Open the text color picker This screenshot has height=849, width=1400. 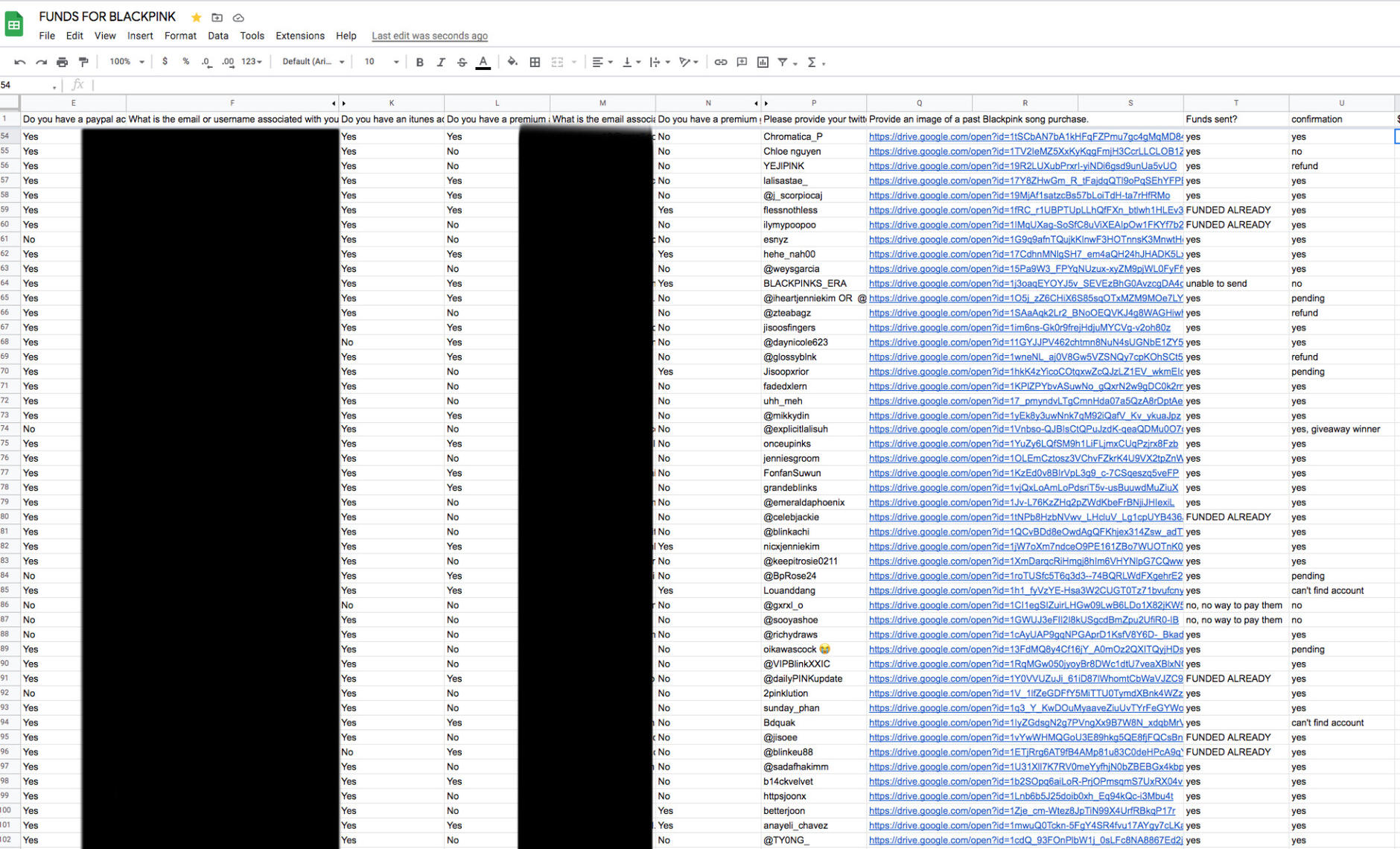tap(483, 62)
